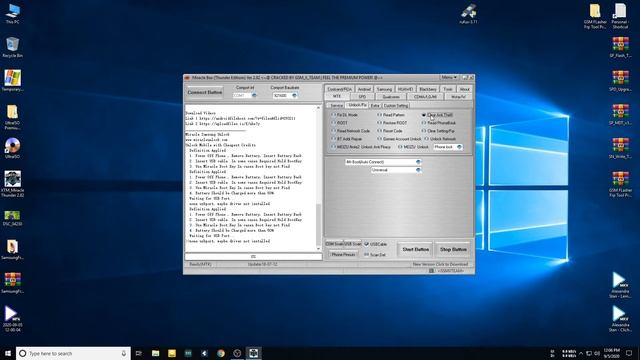640x360 pixels.
Task: Click the 0% progress bar
Action: click(x=253, y=257)
